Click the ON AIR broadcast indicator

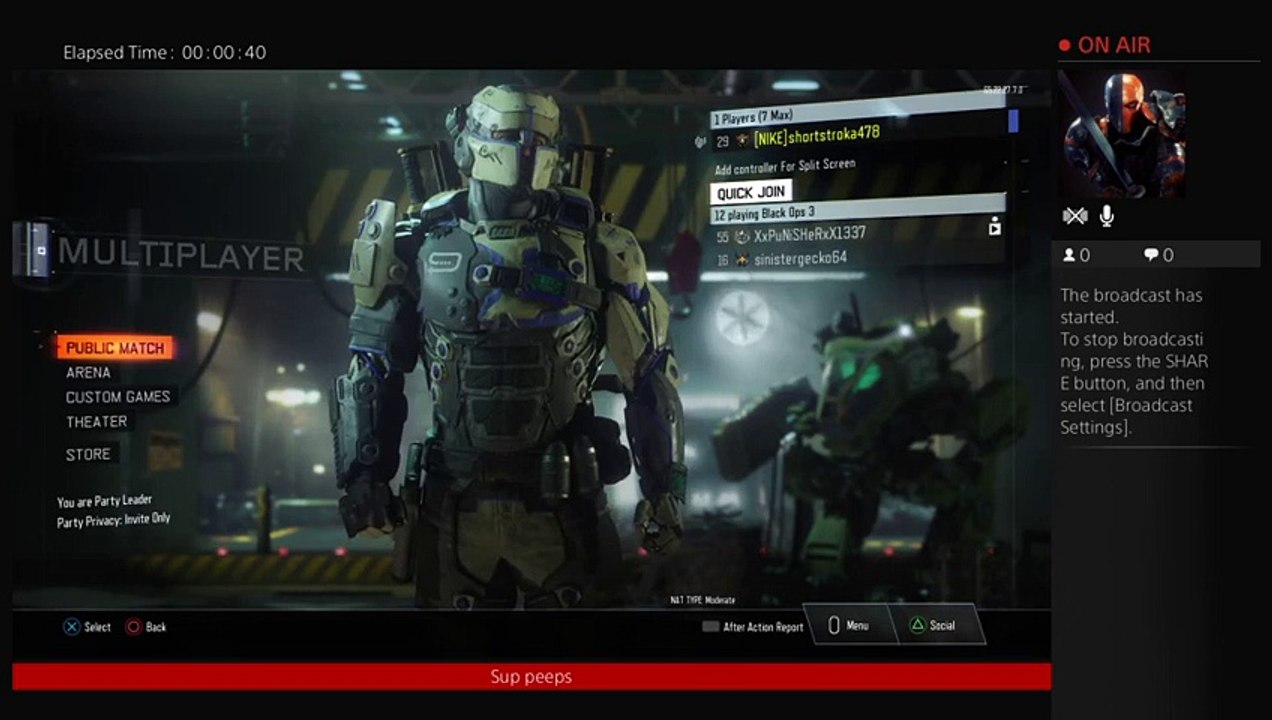point(1105,45)
